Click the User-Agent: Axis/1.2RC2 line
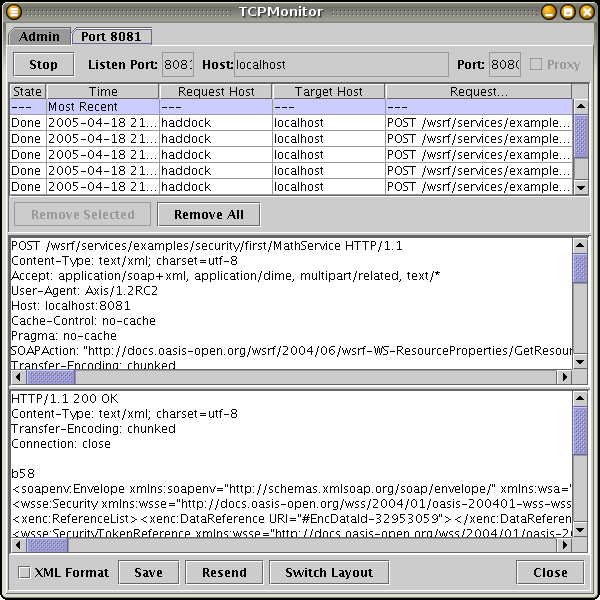Viewport: 600px width, 600px height. [x=84, y=291]
